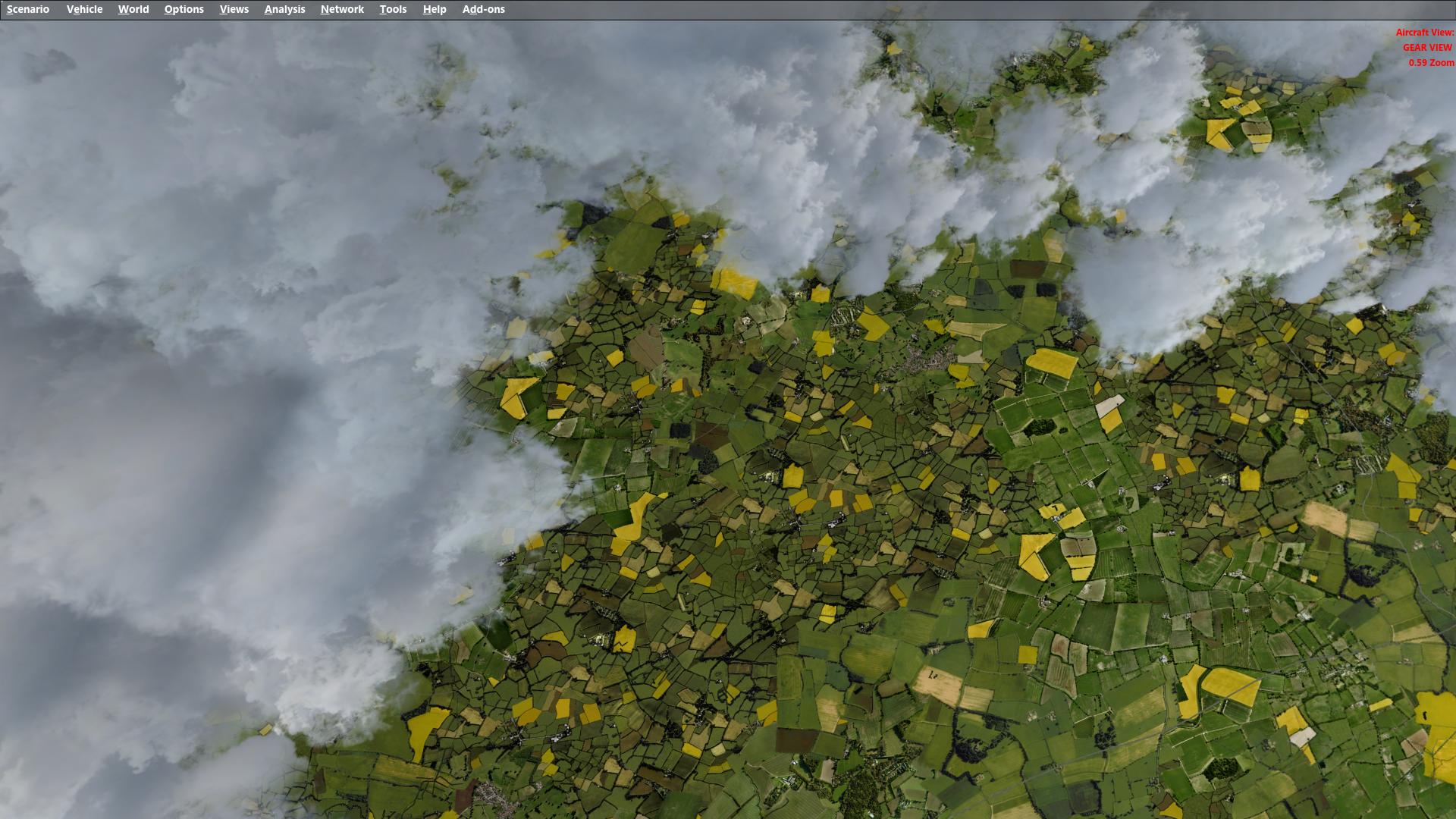Open the Vehicle menu
This screenshot has height=819, width=1456.
pos(84,9)
